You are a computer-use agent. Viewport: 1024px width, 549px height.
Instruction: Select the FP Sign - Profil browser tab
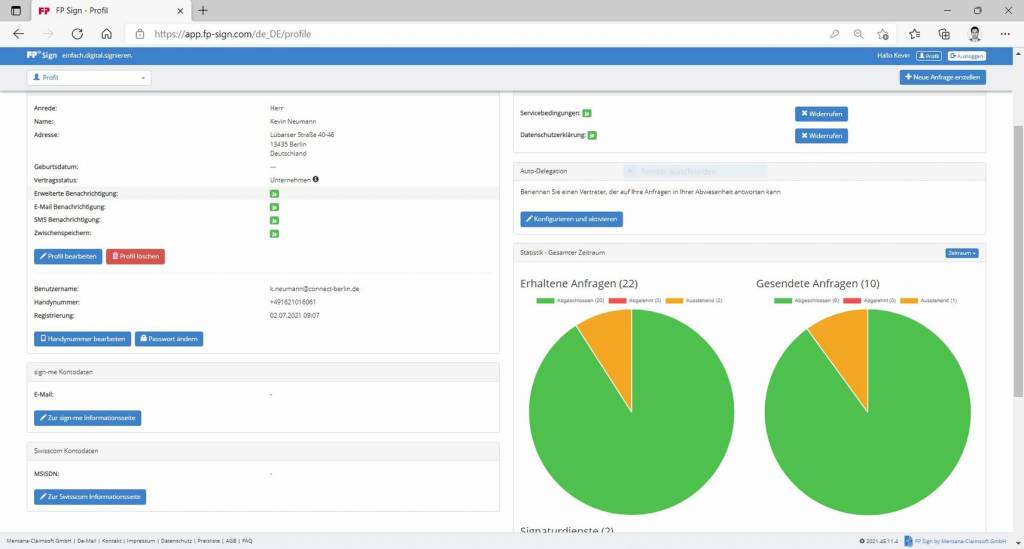click(105, 10)
